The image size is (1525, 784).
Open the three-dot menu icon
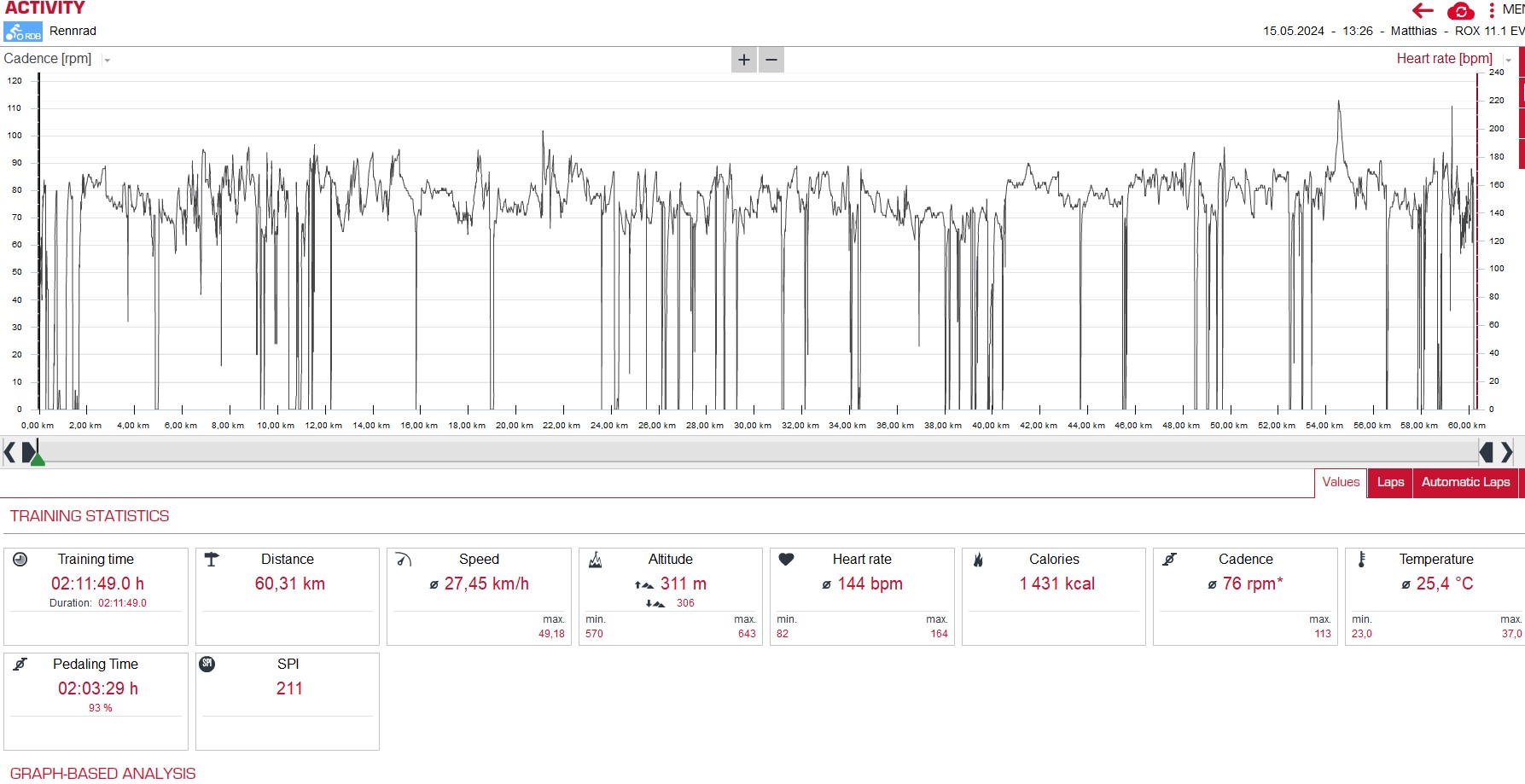point(1491,10)
